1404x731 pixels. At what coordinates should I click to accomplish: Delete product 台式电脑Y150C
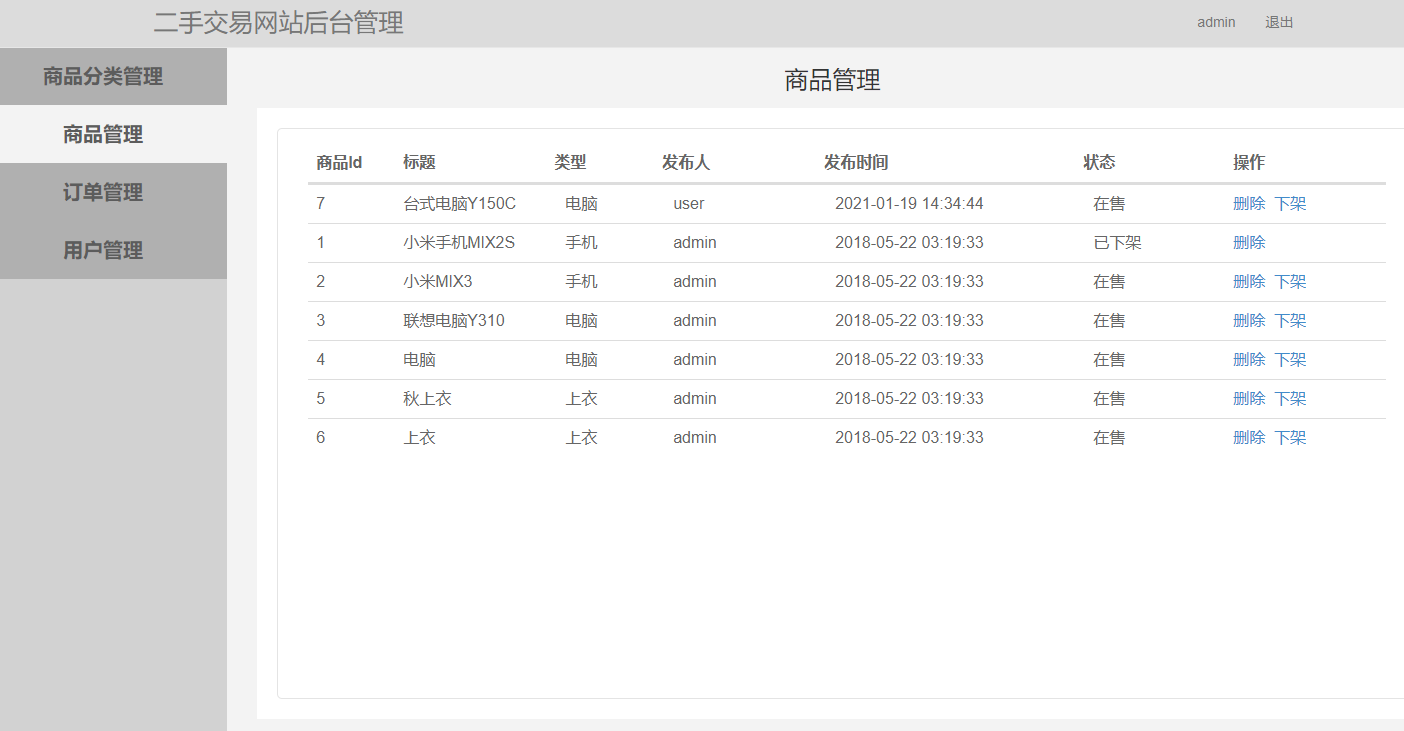point(1250,203)
